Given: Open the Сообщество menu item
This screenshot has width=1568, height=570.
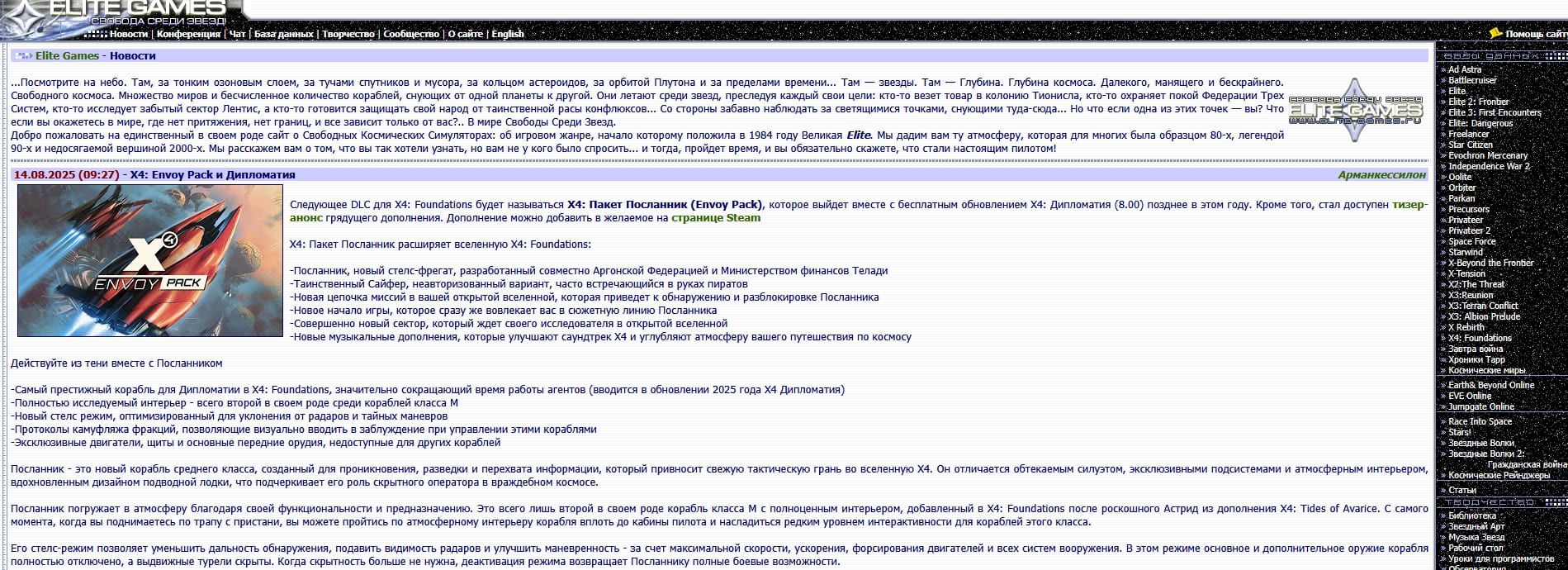Looking at the screenshot, I should pyautogui.click(x=411, y=34).
